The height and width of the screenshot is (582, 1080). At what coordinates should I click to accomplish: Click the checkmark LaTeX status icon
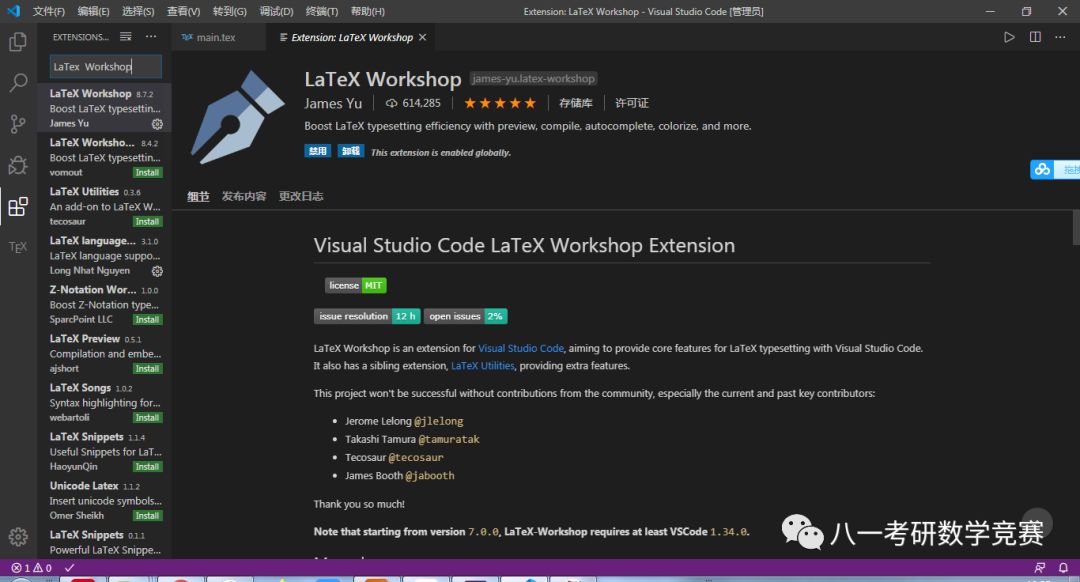point(70,568)
